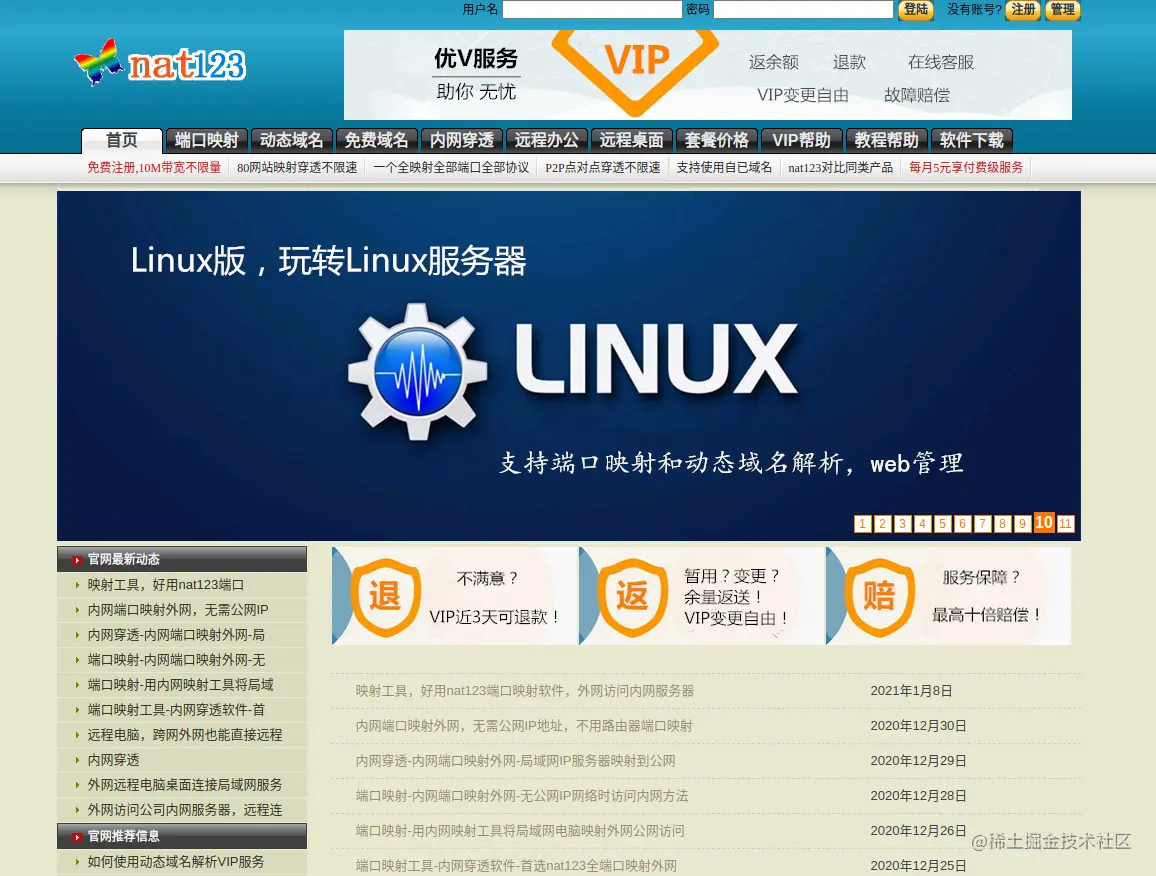Open the VIP帮助 tab
The width and height of the screenshot is (1156, 876).
coord(801,140)
